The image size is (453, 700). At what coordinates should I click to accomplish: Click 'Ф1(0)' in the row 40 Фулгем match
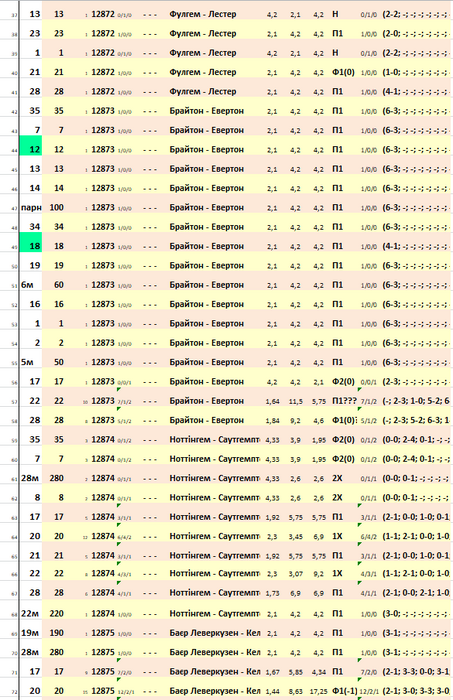(344, 72)
